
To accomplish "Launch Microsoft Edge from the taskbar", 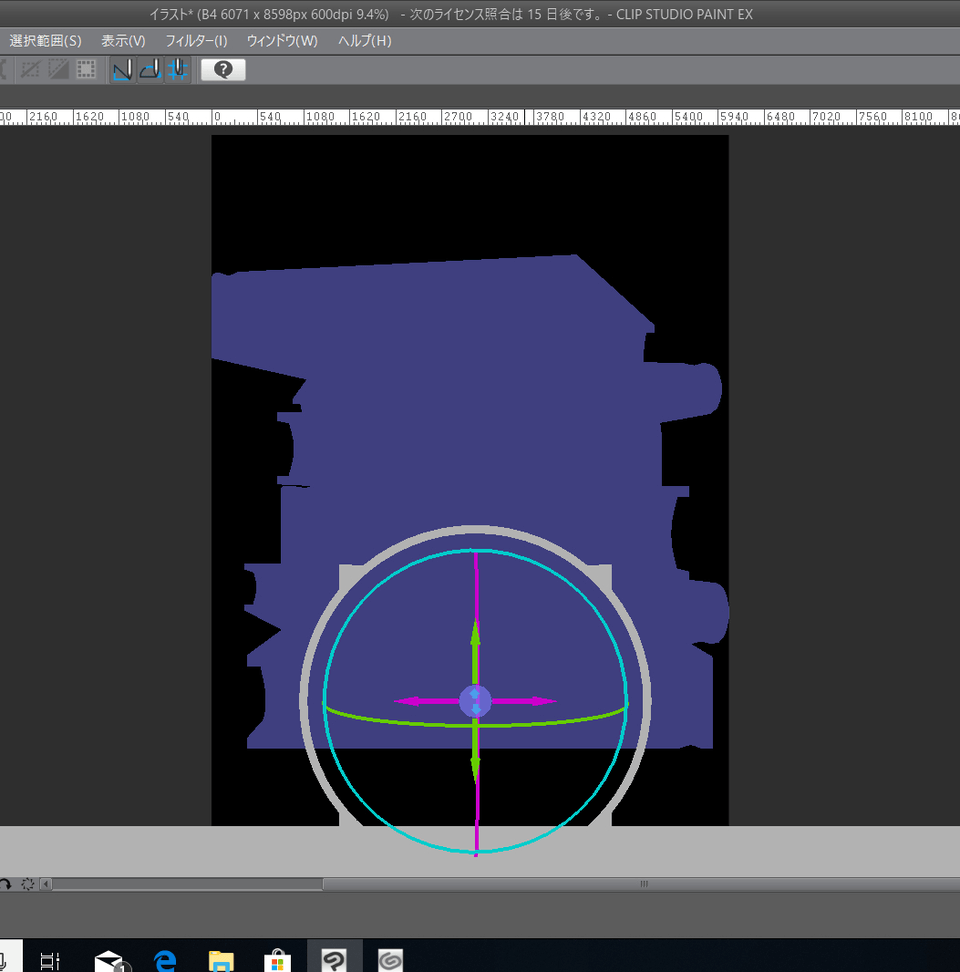I will [x=165, y=960].
